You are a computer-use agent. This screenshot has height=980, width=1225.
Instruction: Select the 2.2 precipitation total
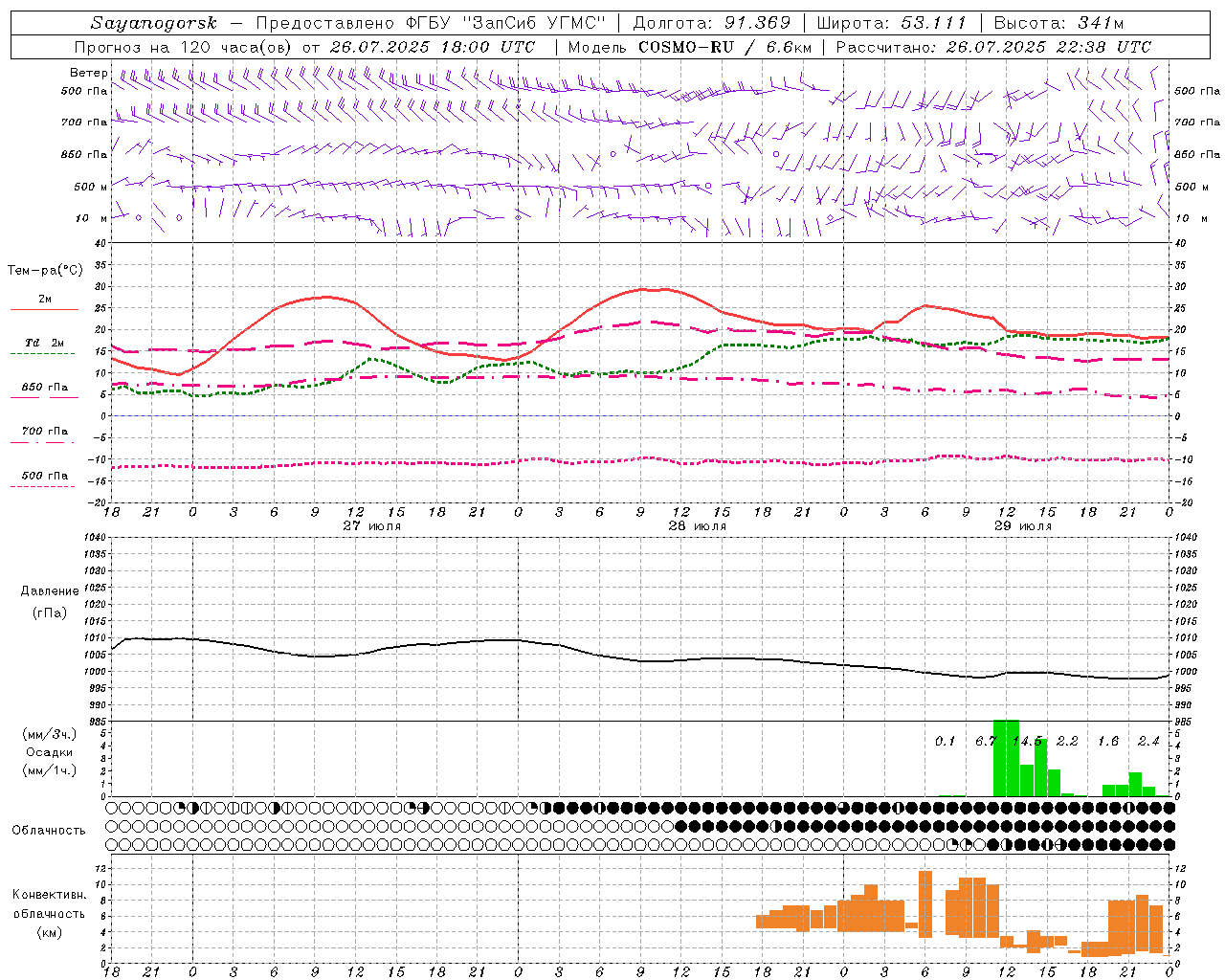[x=1067, y=742]
